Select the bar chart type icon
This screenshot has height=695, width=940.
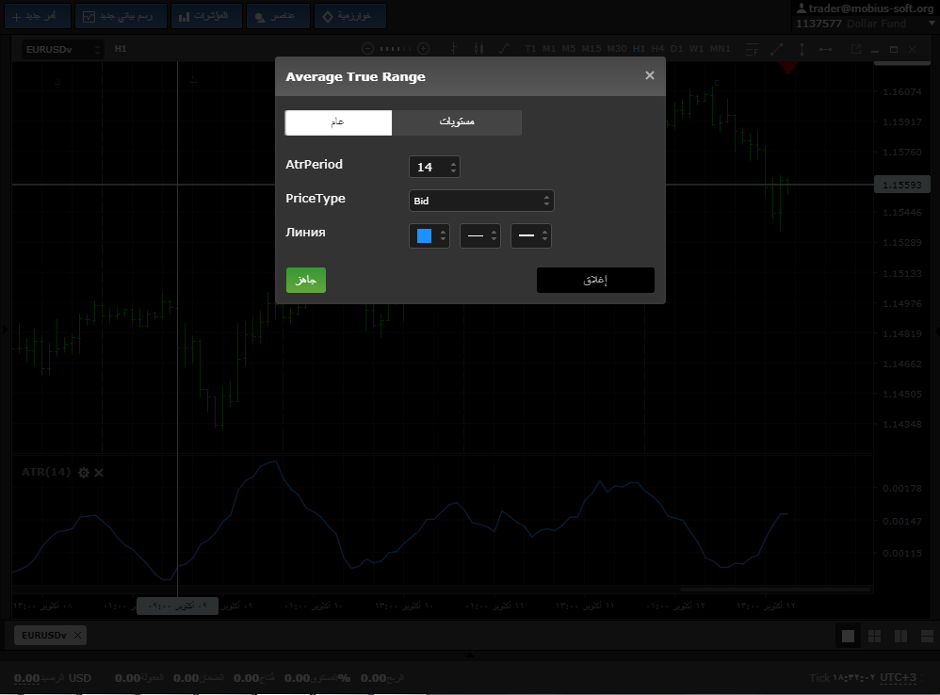click(454, 49)
